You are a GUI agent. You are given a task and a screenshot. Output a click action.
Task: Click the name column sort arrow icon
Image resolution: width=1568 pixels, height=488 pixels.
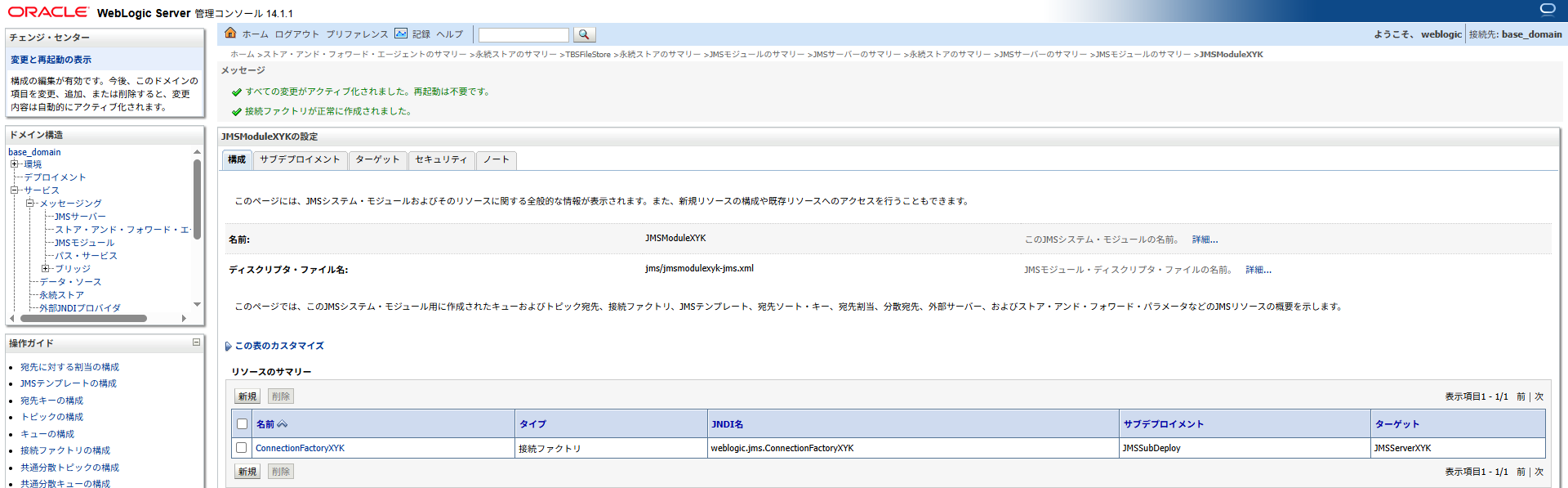pos(283,424)
